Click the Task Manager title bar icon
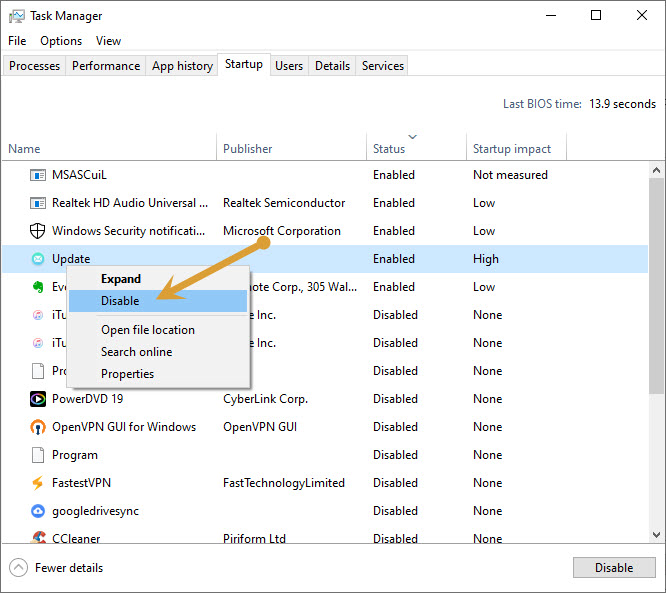Image resolution: width=666 pixels, height=593 pixels. pyautogui.click(x=17, y=16)
